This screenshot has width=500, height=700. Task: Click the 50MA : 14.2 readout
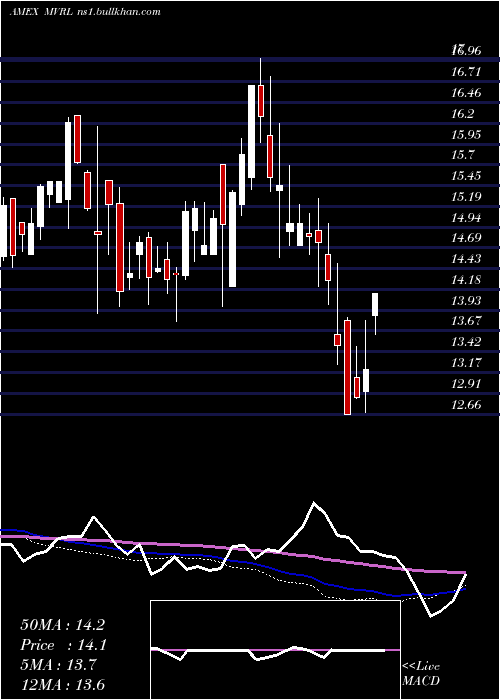pyautogui.click(x=62, y=625)
